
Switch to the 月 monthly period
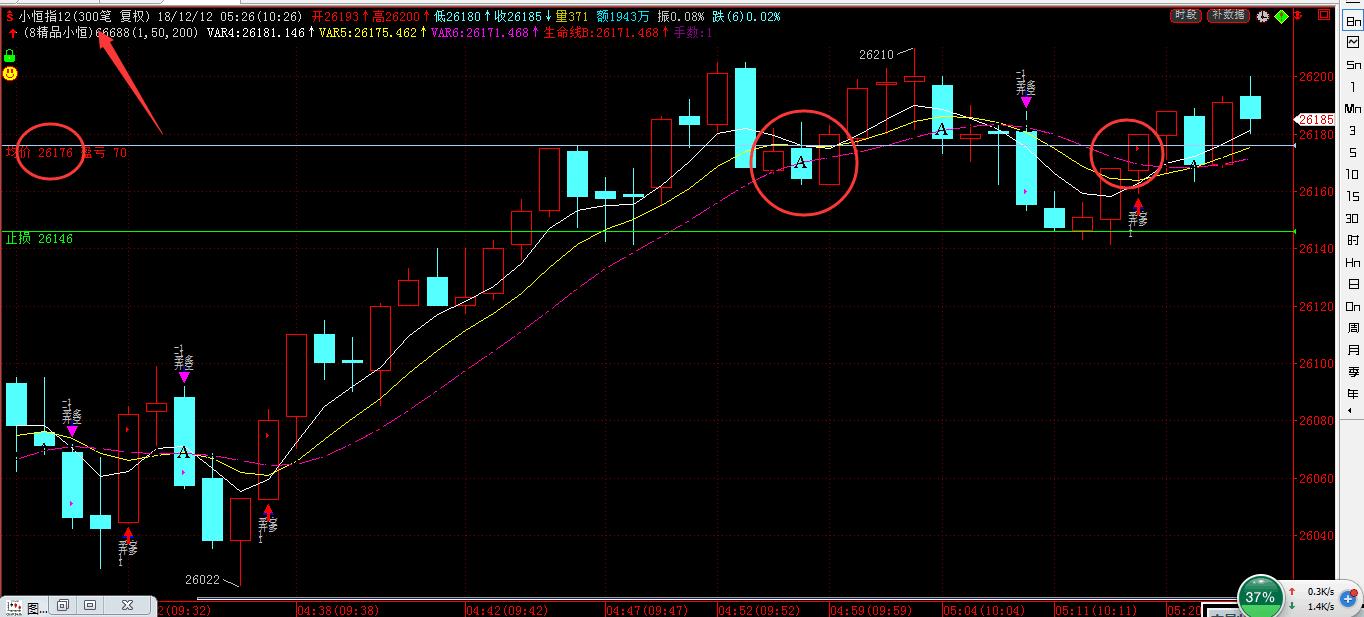[x=1353, y=350]
